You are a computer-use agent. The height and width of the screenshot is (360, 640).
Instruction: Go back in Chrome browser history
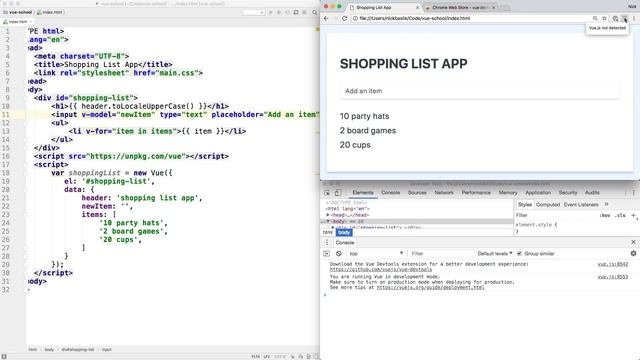[326, 18]
